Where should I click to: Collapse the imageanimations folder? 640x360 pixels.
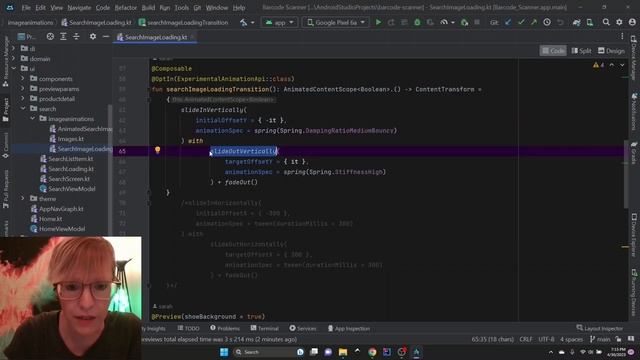[32, 118]
